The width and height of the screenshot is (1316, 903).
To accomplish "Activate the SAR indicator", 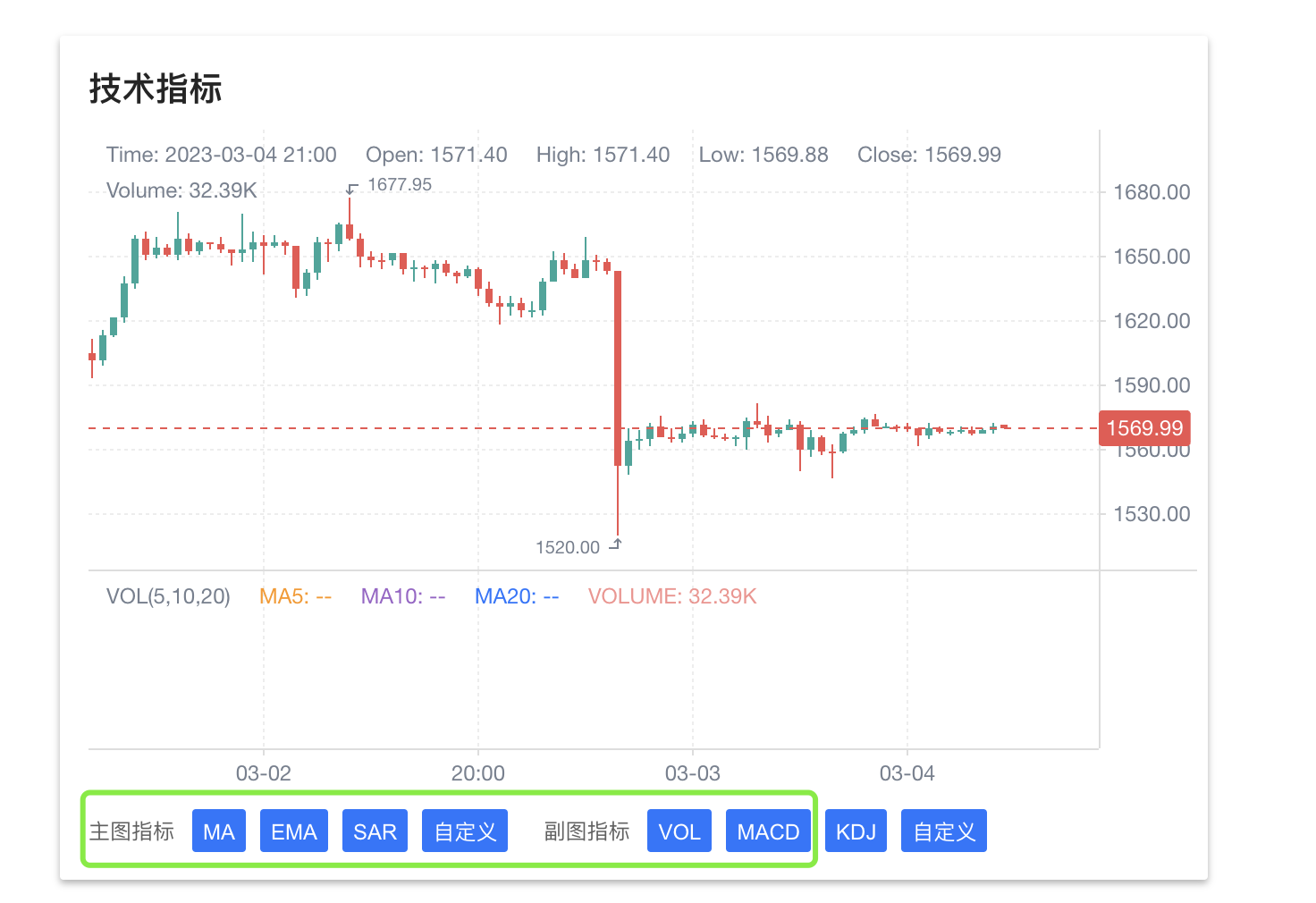I will (x=375, y=831).
